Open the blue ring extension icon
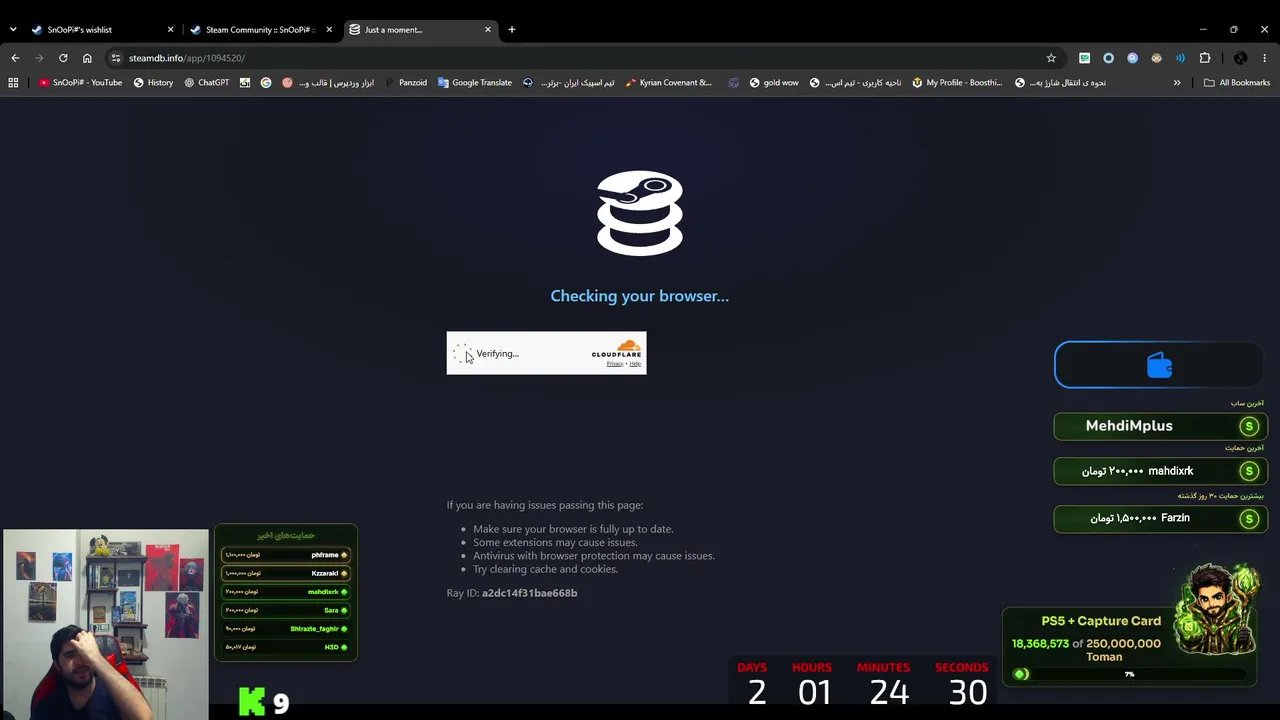Image resolution: width=1280 pixels, height=720 pixels. 1108,58
